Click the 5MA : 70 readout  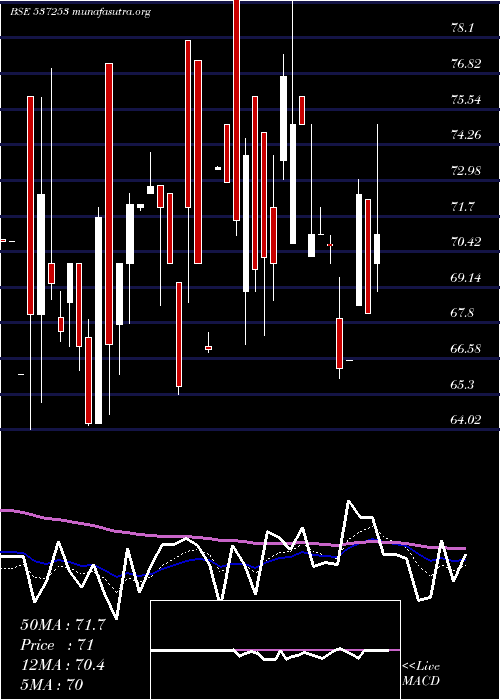pos(51,685)
